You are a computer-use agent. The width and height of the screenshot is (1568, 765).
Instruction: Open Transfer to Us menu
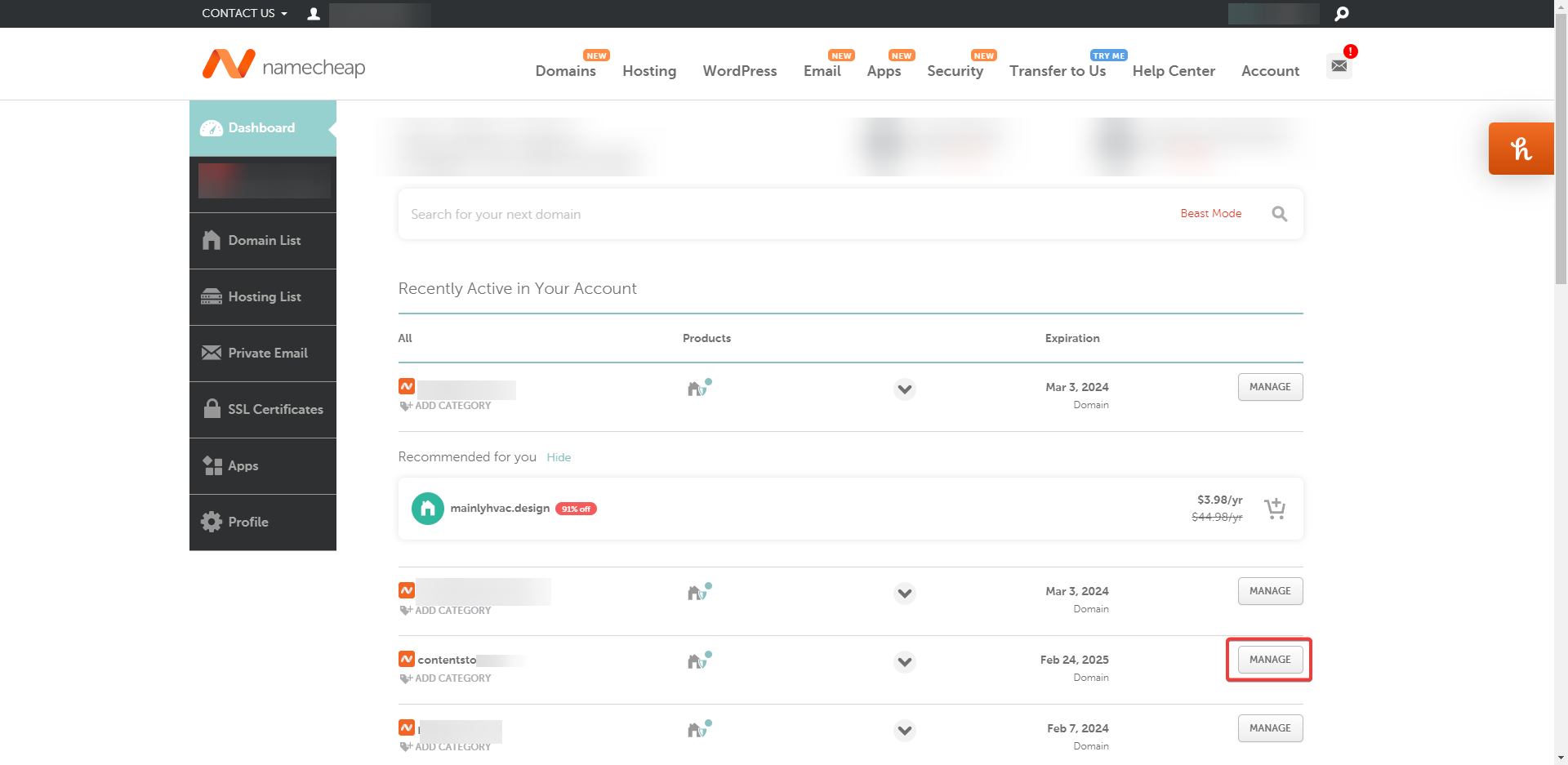point(1058,71)
